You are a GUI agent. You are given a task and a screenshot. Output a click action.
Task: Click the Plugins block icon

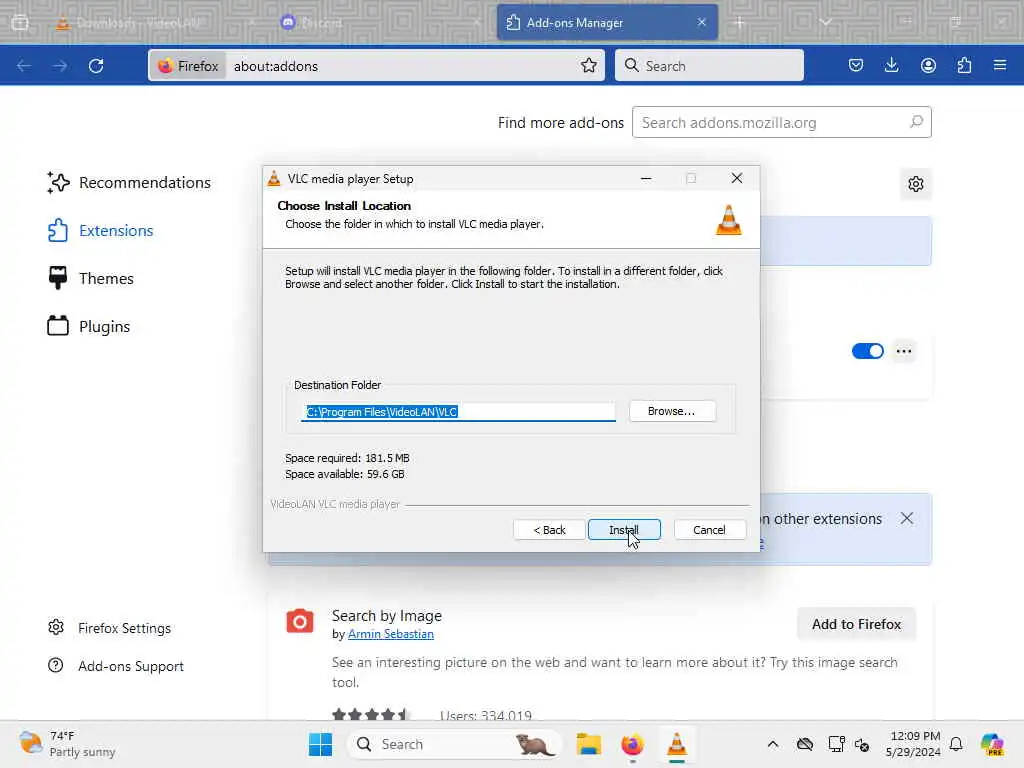coord(57,325)
